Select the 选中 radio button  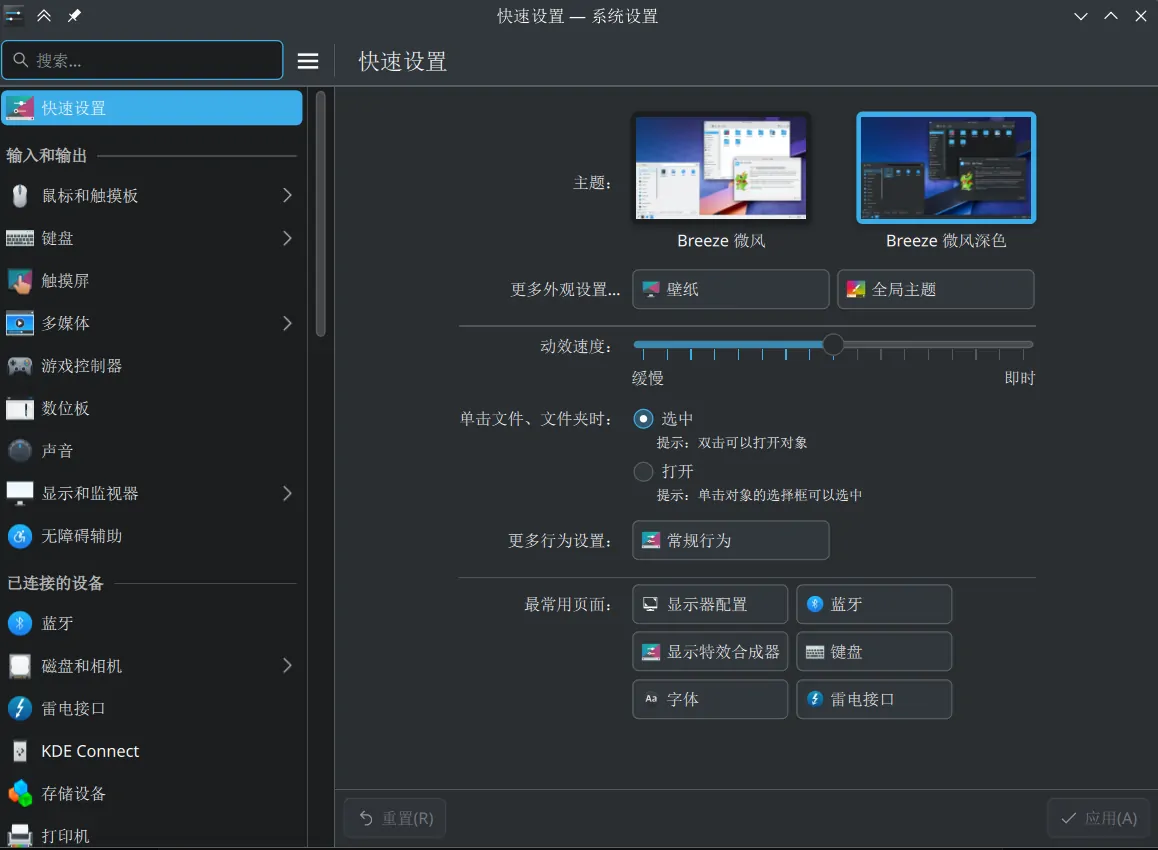tap(641, 418)
